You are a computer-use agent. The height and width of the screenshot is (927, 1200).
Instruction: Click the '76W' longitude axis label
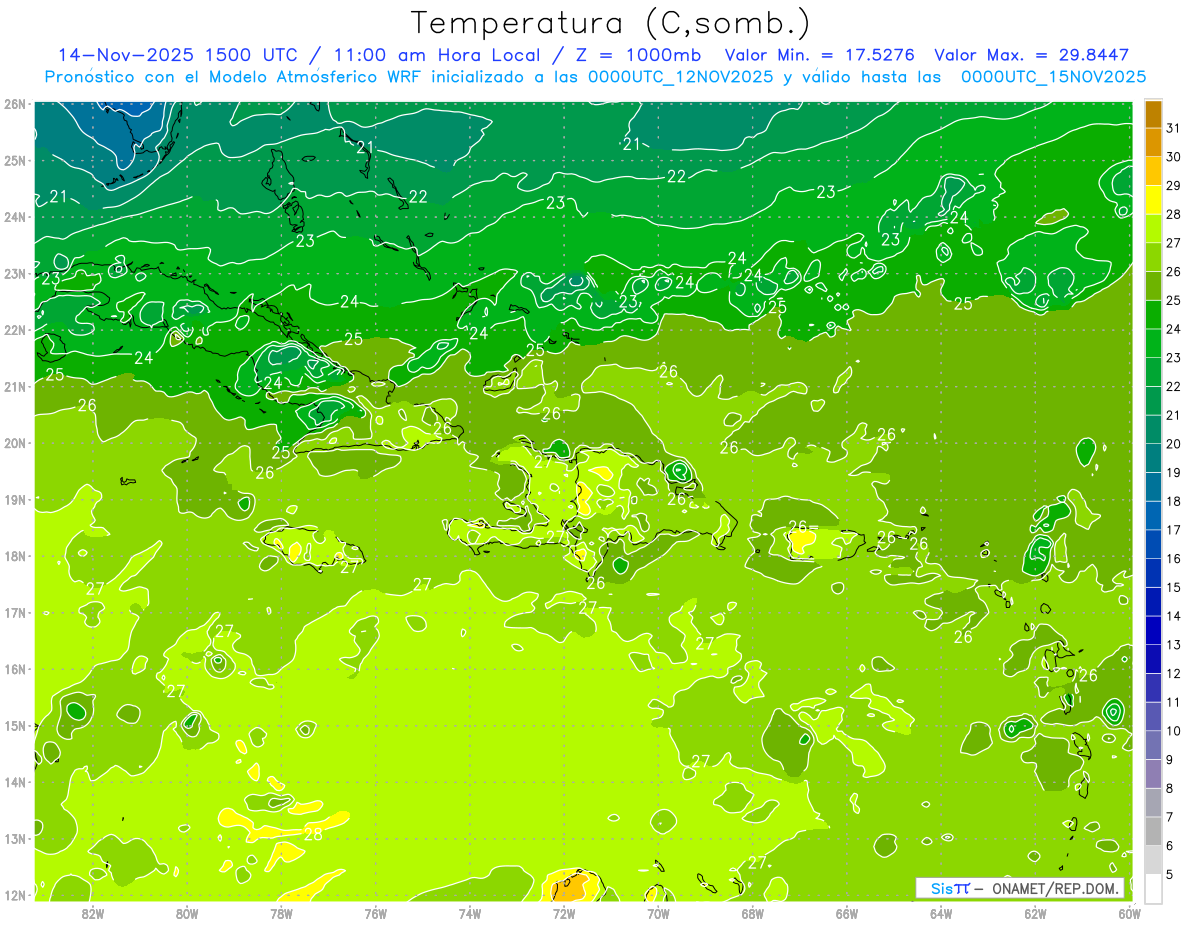376,913
